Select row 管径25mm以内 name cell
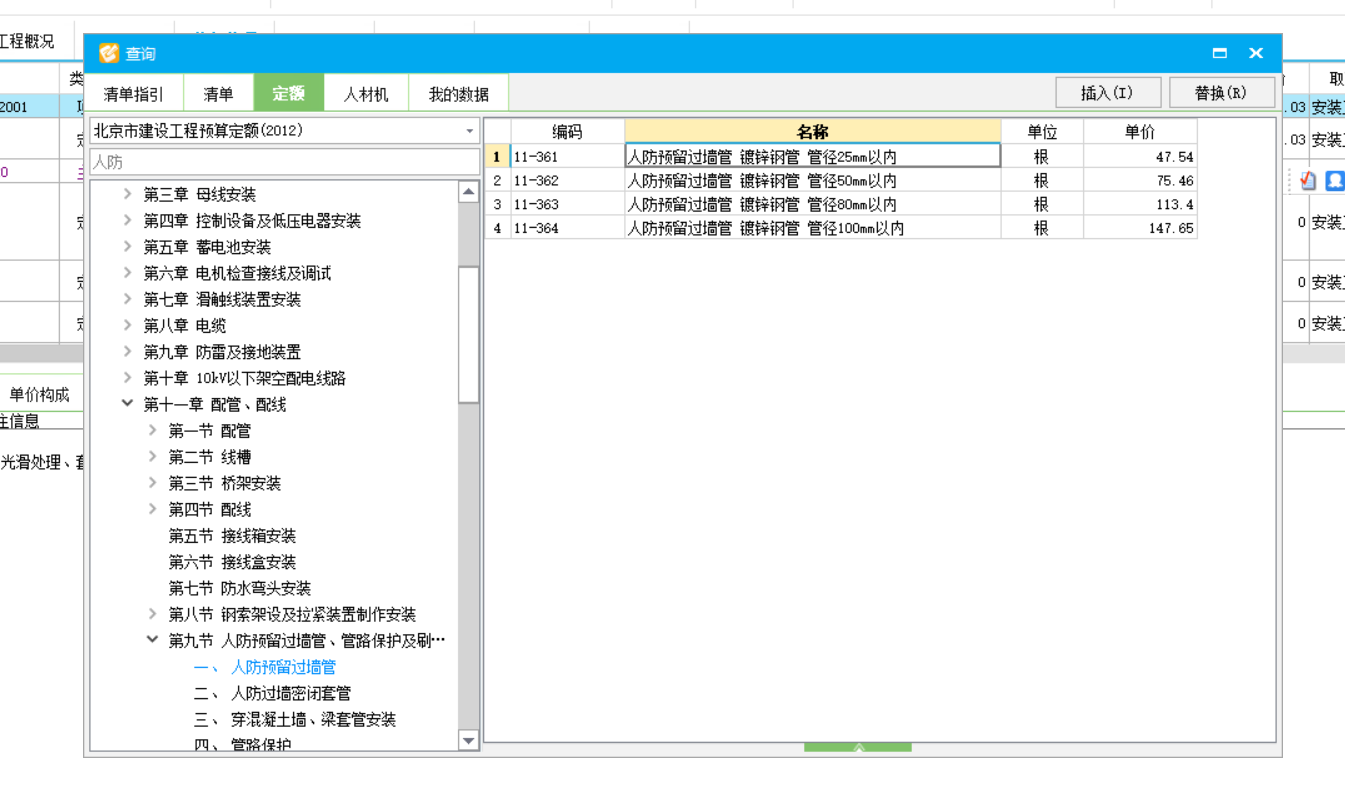1345x794 pixels. coord(813,156)
